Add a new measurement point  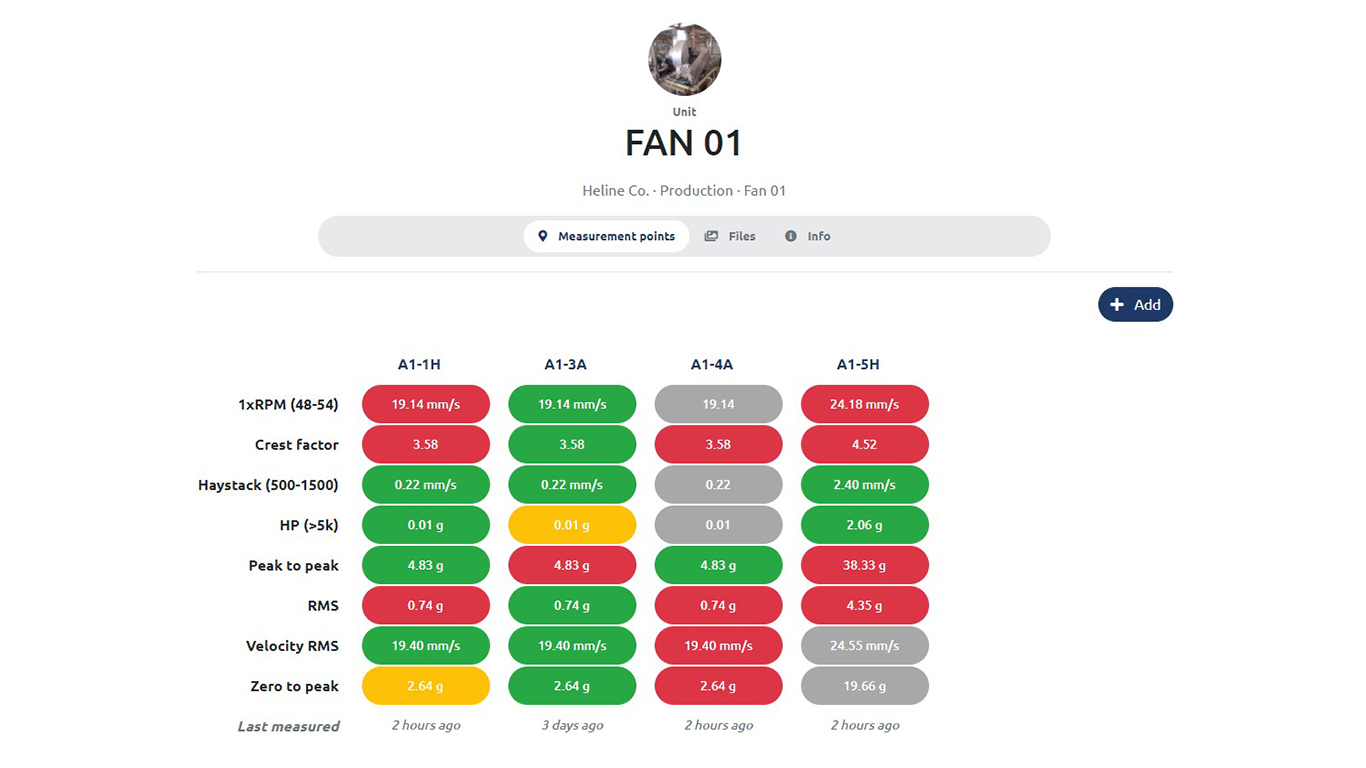click(x=1135, y=305)
